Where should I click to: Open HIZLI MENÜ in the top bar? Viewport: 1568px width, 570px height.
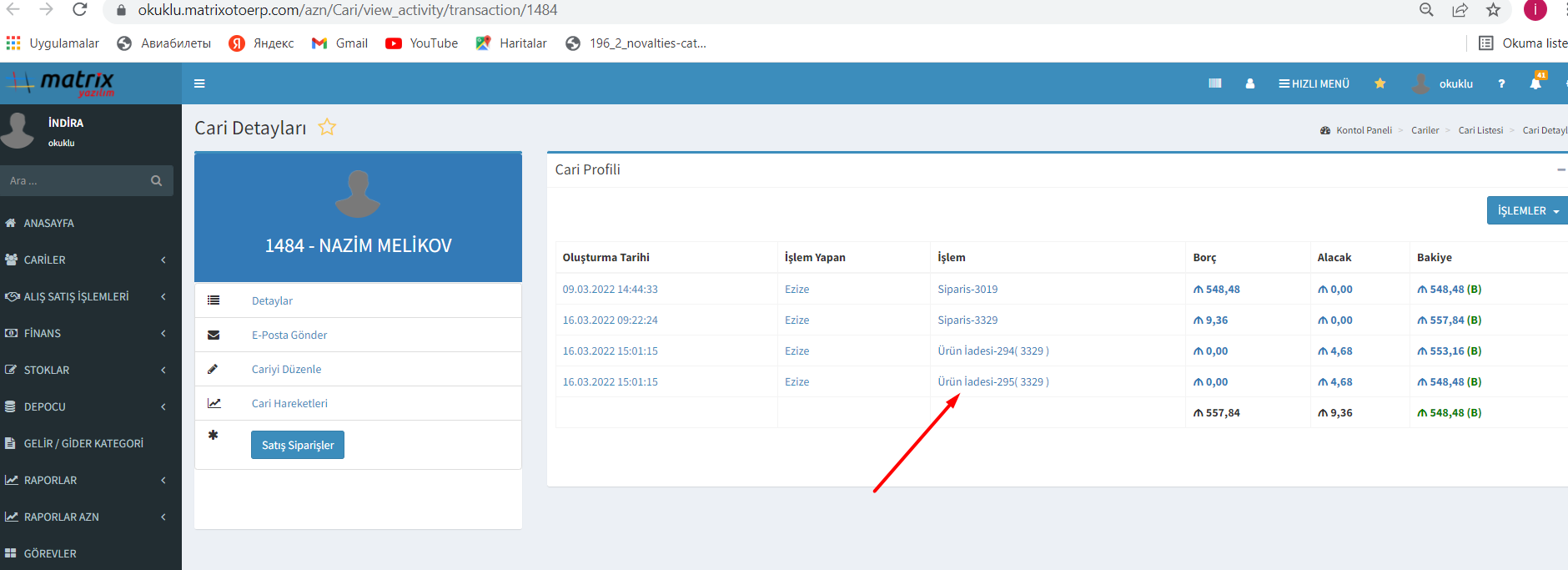(1314, 83)
